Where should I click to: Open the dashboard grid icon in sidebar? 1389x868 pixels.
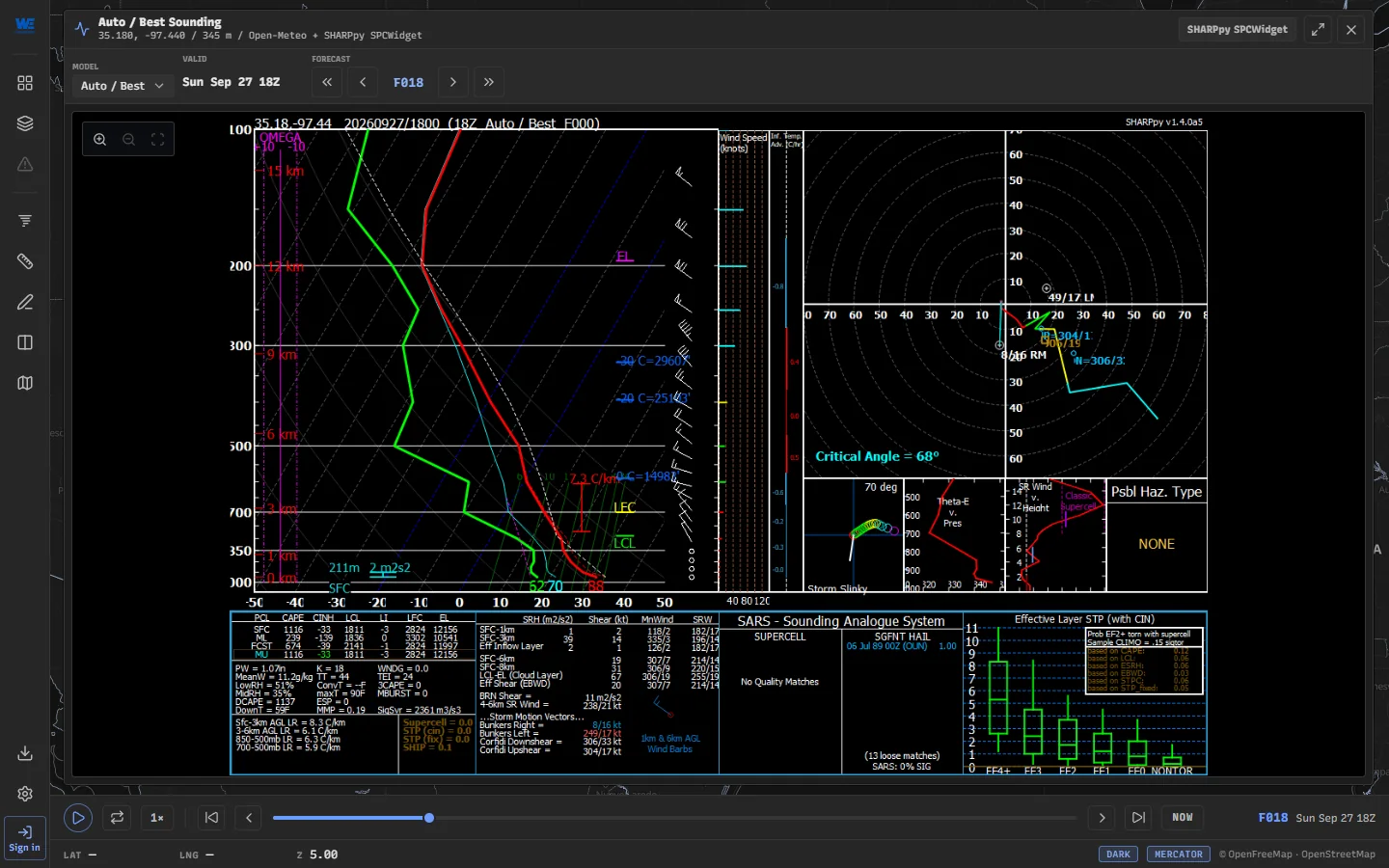pos(25,83)
